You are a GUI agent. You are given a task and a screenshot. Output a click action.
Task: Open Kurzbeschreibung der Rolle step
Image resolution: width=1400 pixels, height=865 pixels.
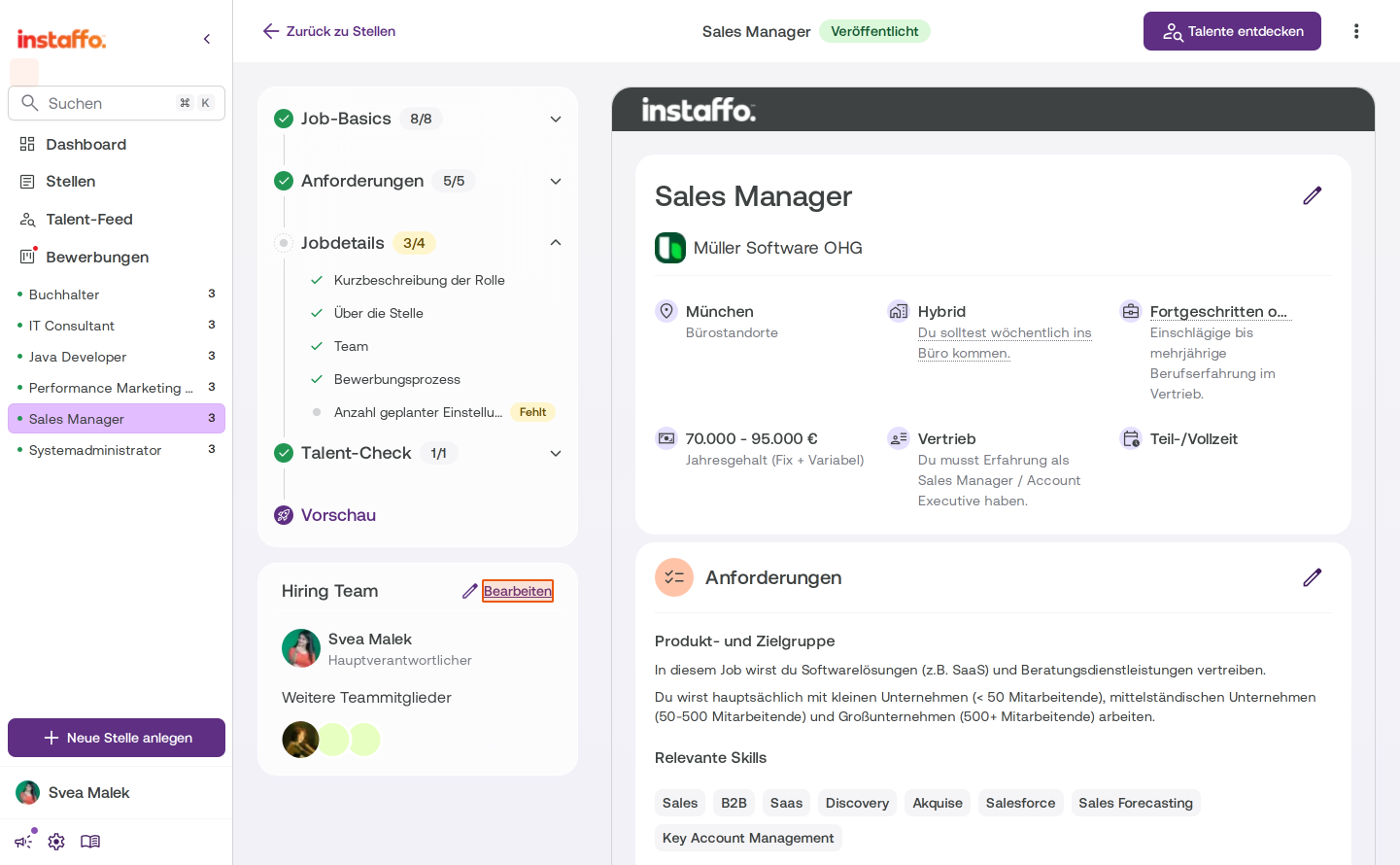[420, 280]
